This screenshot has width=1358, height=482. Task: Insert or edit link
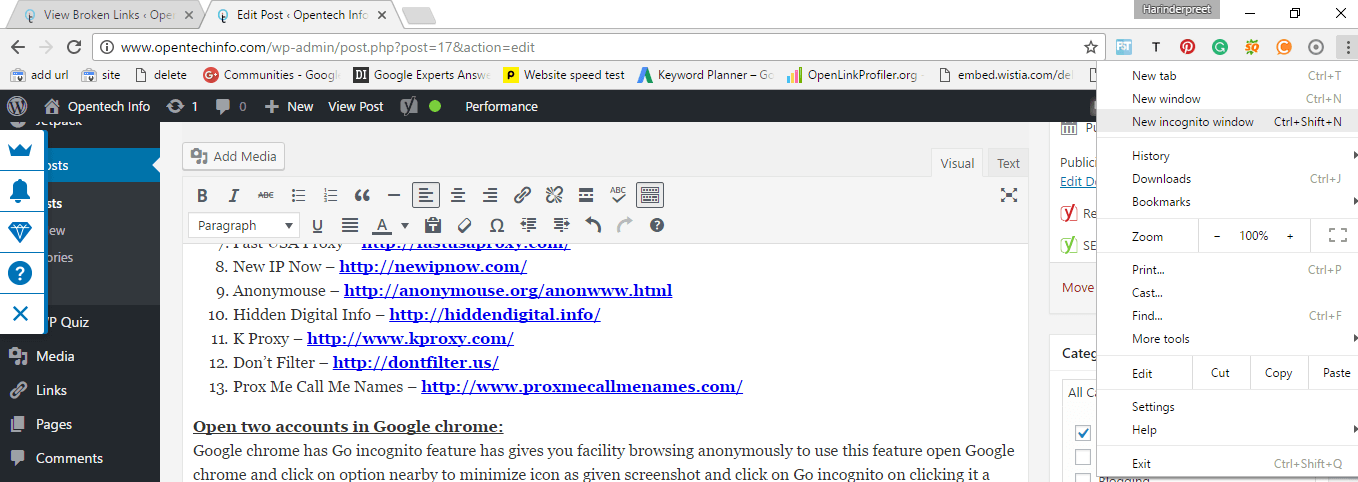(x=522, y=195)
